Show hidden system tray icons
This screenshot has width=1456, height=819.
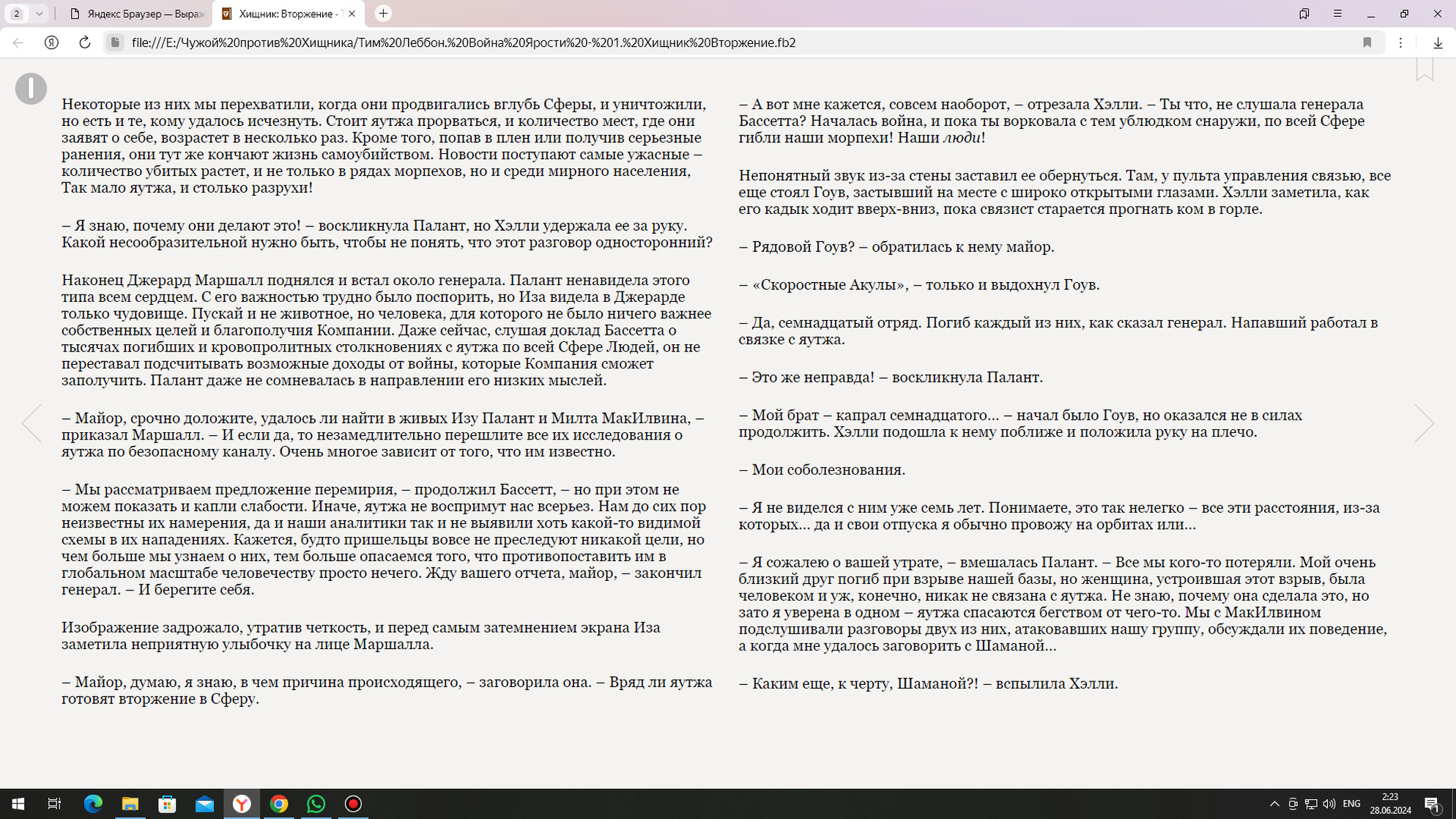[1274, 804]
